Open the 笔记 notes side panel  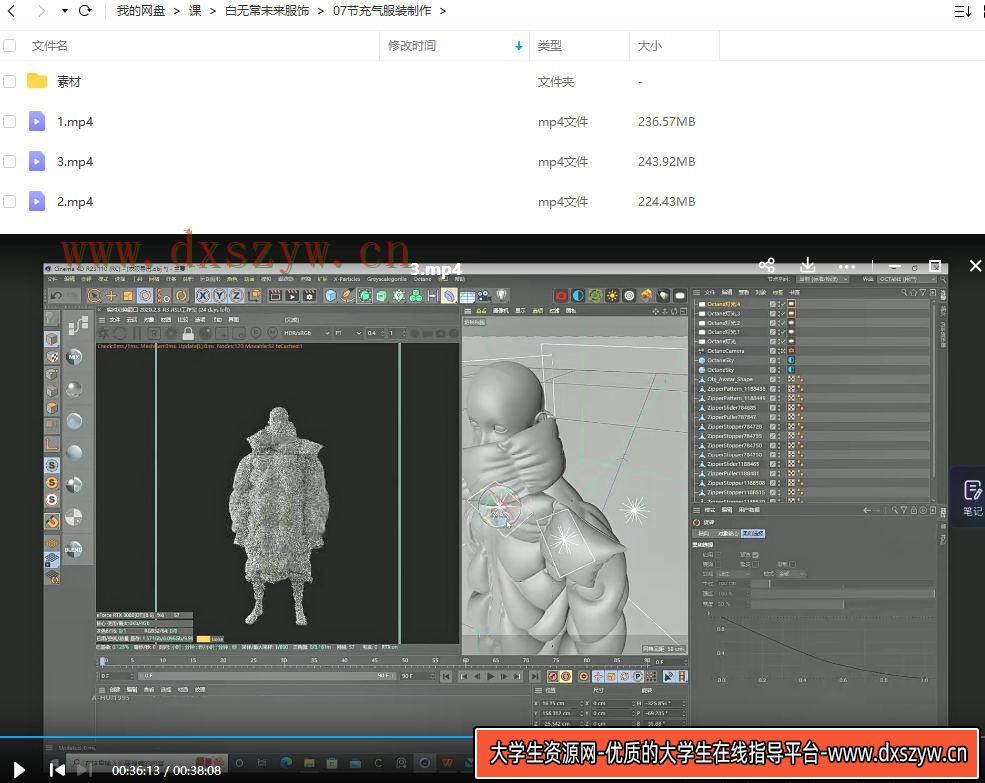pos(972,498)
